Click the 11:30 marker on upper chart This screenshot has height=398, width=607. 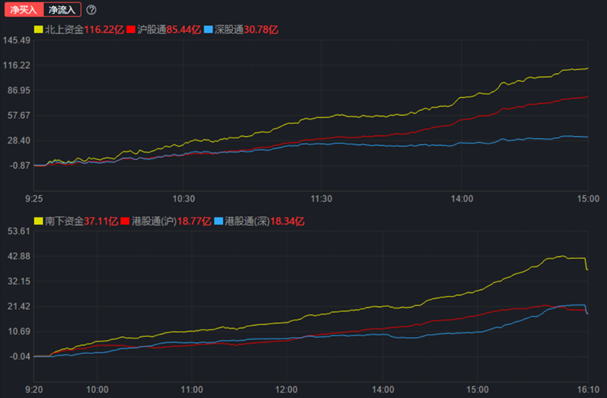[321, 199]
